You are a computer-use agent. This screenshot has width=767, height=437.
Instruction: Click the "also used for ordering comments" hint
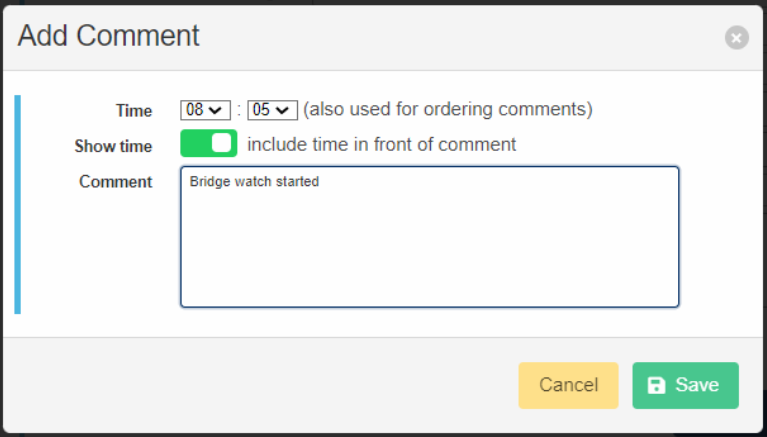coord(448,109)
